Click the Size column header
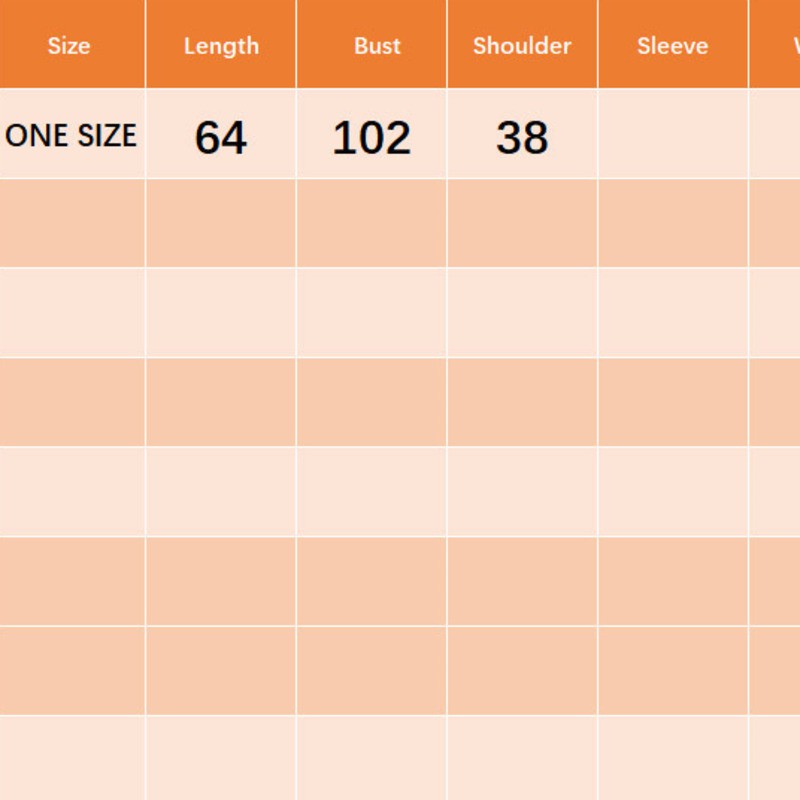The image size is (800, 800). pos(69,46)
